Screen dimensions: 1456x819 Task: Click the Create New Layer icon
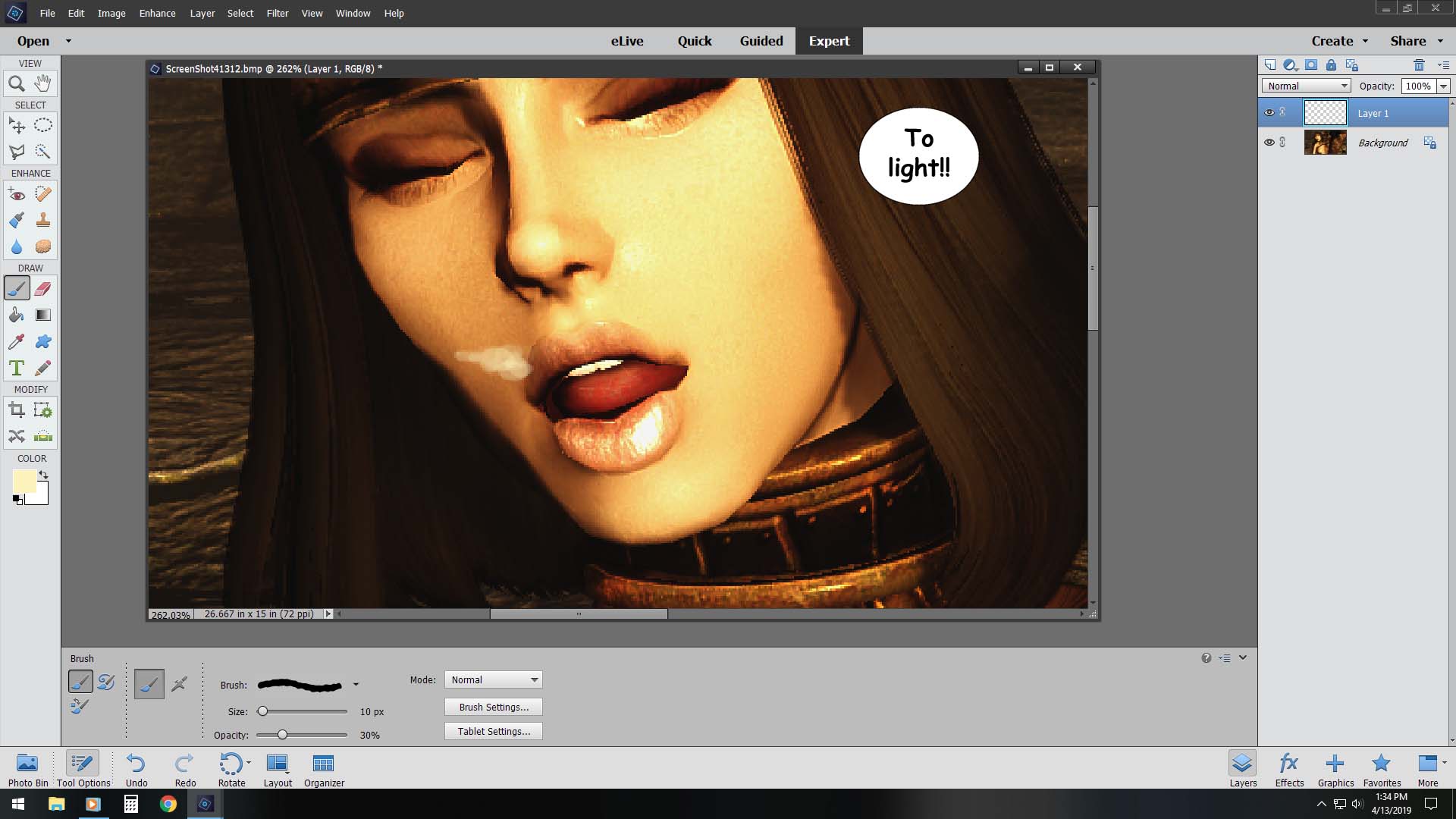[x=1270, y=65]
